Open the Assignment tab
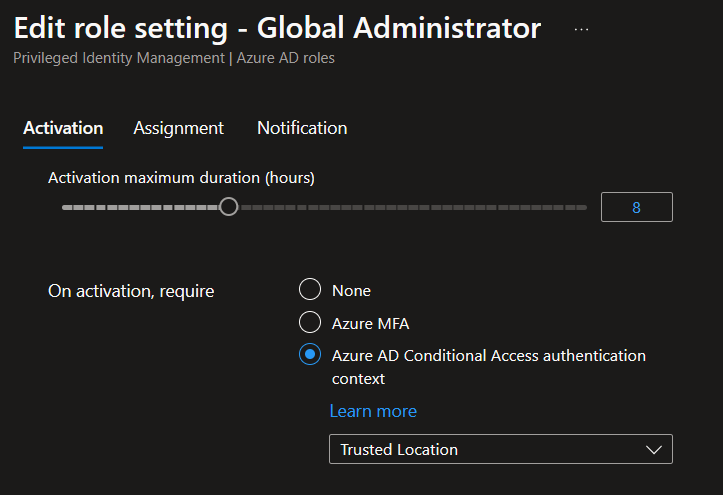 click(x=178, y=128)
